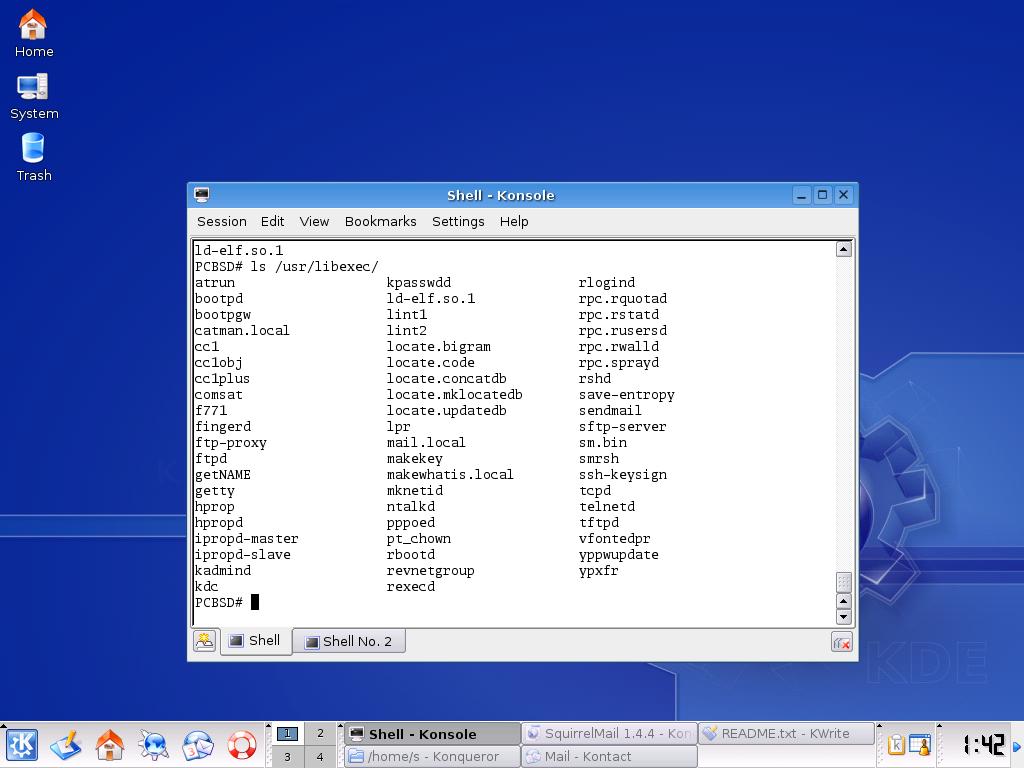Click 'revnetgroup' in terminal output
1024x768 pixels.
pyautogui.click(x=430, y=571)
